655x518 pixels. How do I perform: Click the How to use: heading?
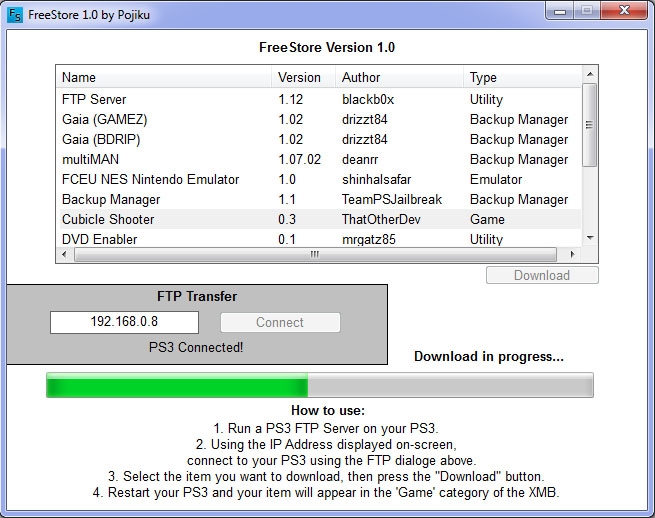pyautogui.click(x=328, y=411)
